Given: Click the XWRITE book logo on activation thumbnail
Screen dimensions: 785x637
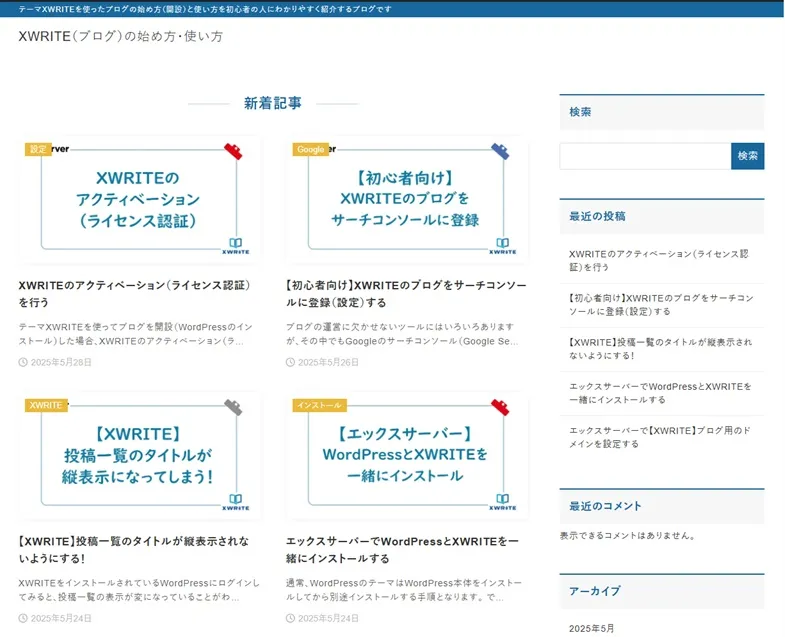Looking at the screenshot, I should click(236, 246).
